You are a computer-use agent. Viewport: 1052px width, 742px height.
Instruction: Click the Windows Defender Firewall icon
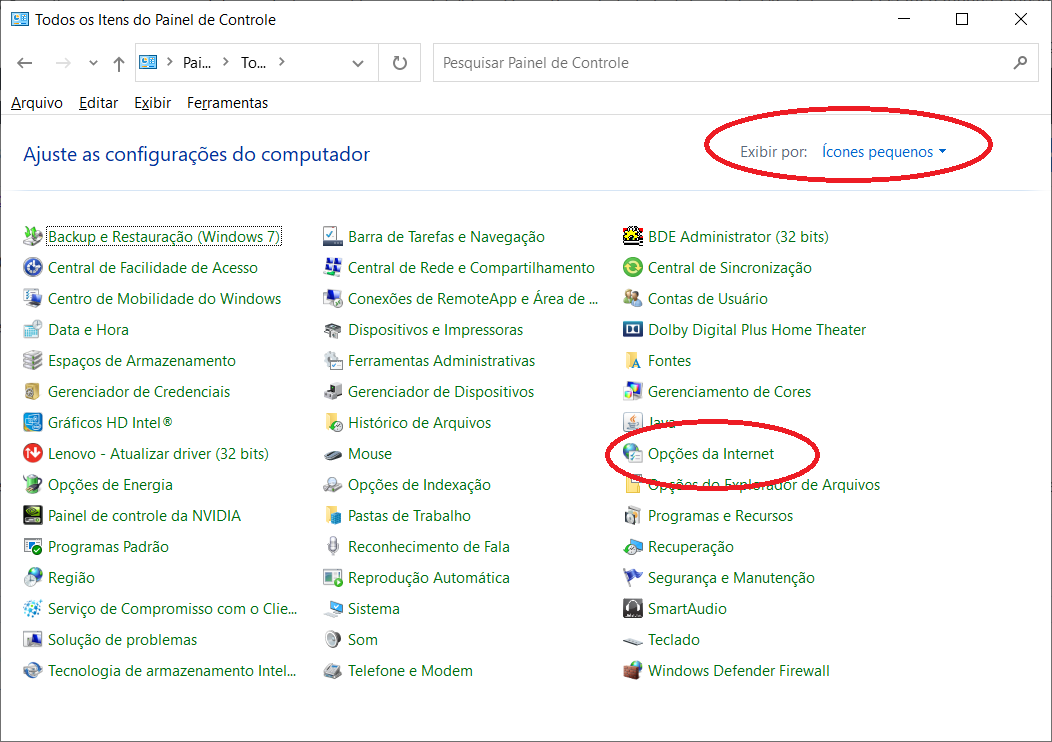pyautogui.click(x=633, y=670)
